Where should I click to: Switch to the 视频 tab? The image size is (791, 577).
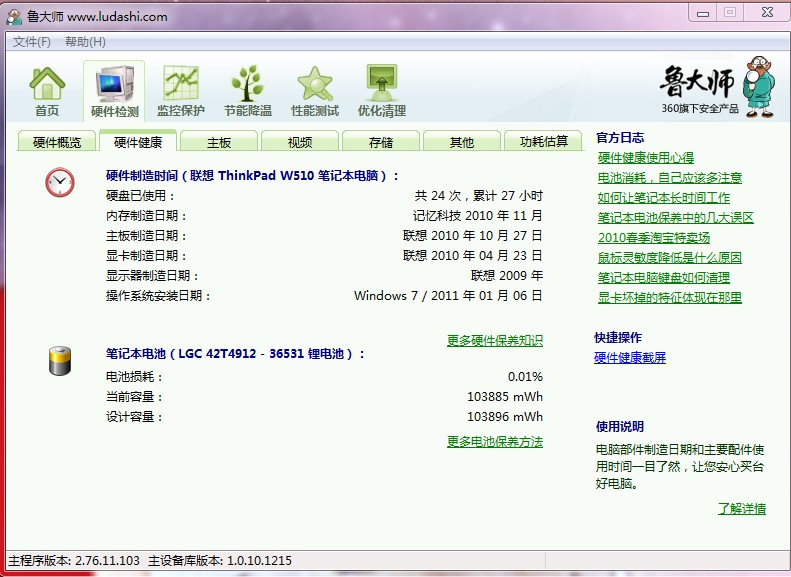click(300, 142)
